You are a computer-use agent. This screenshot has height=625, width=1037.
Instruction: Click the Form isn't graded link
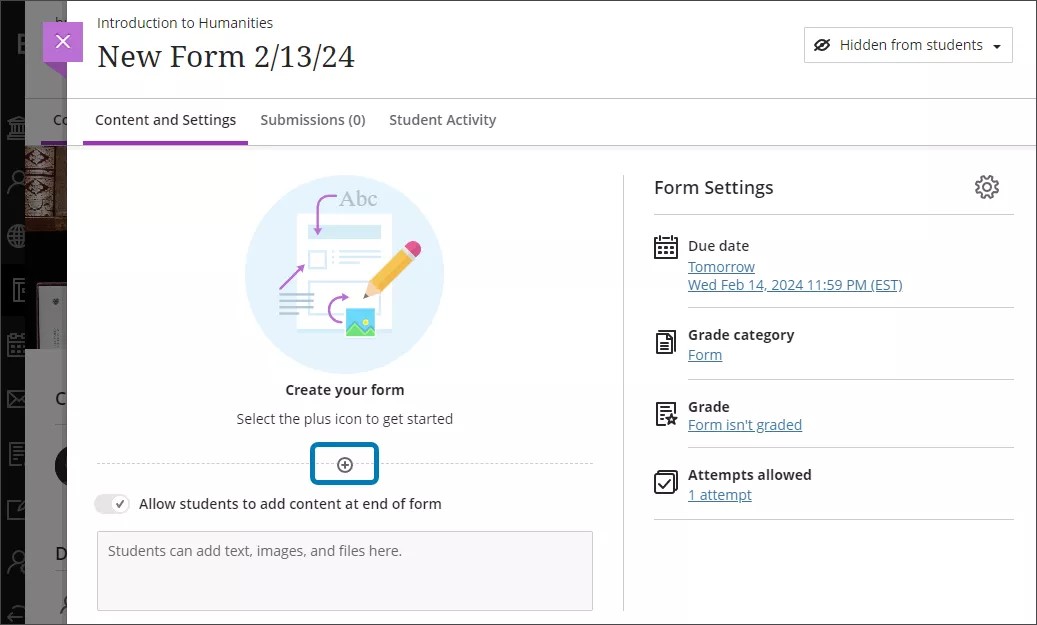(x=745, y=425)
